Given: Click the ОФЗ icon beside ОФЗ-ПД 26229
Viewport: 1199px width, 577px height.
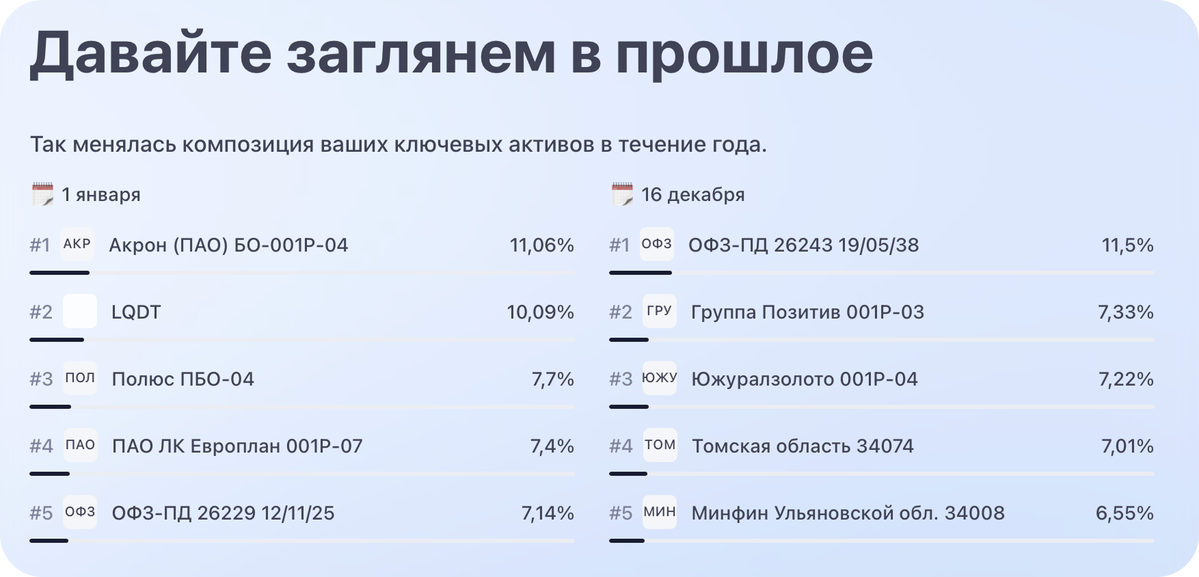Looking at the screenshot, I should point(79,513).
